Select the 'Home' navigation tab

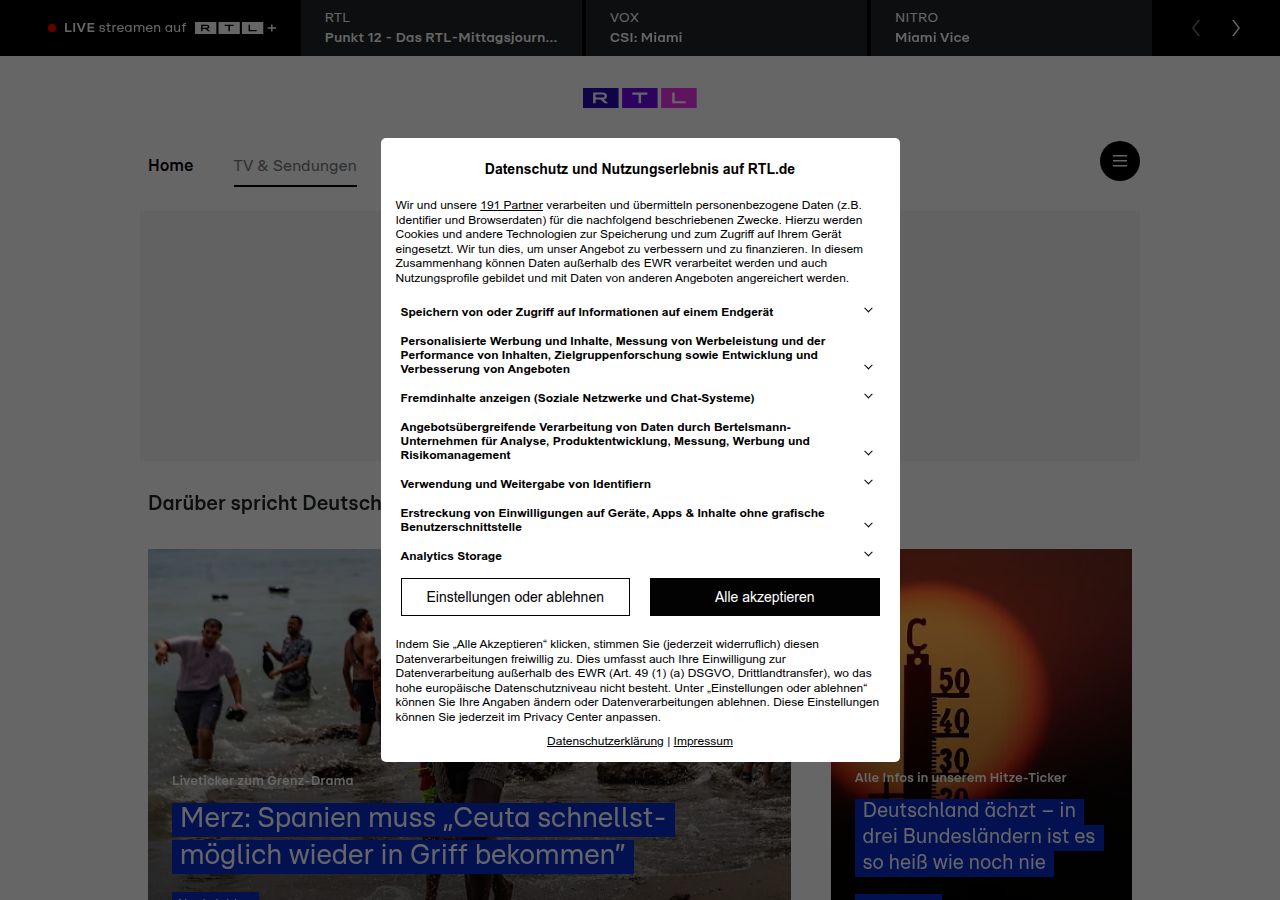171,165
